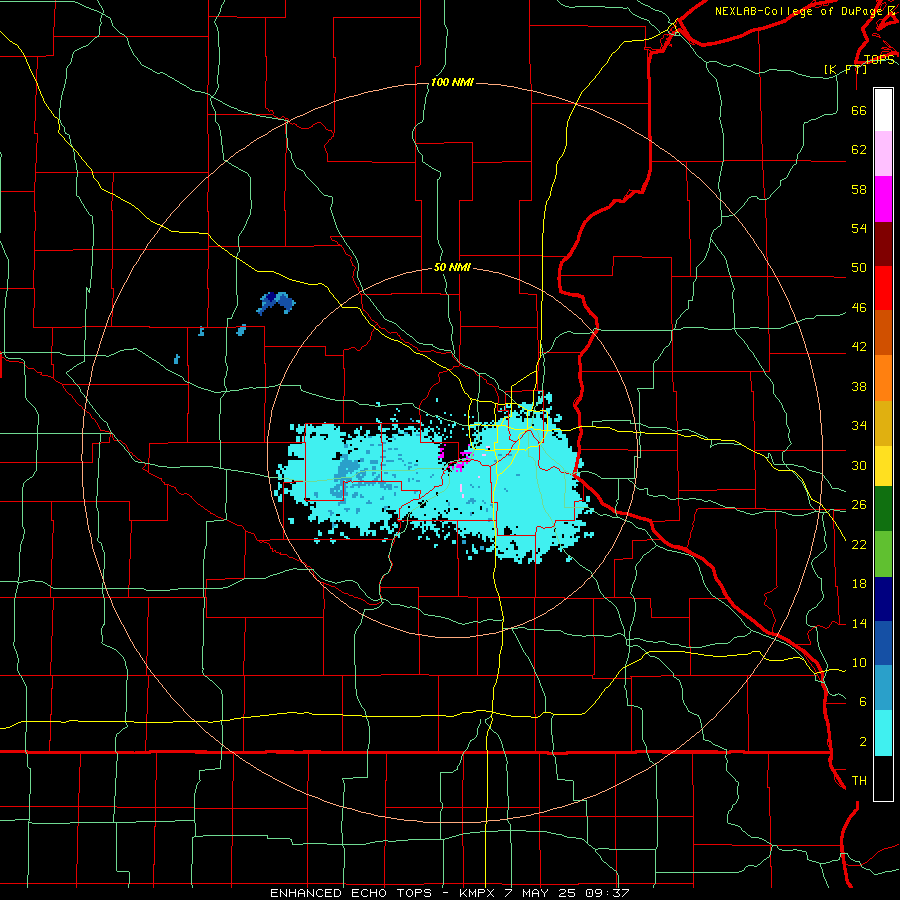
Task: Click the "26" legend value
Action: coord(859,505)
